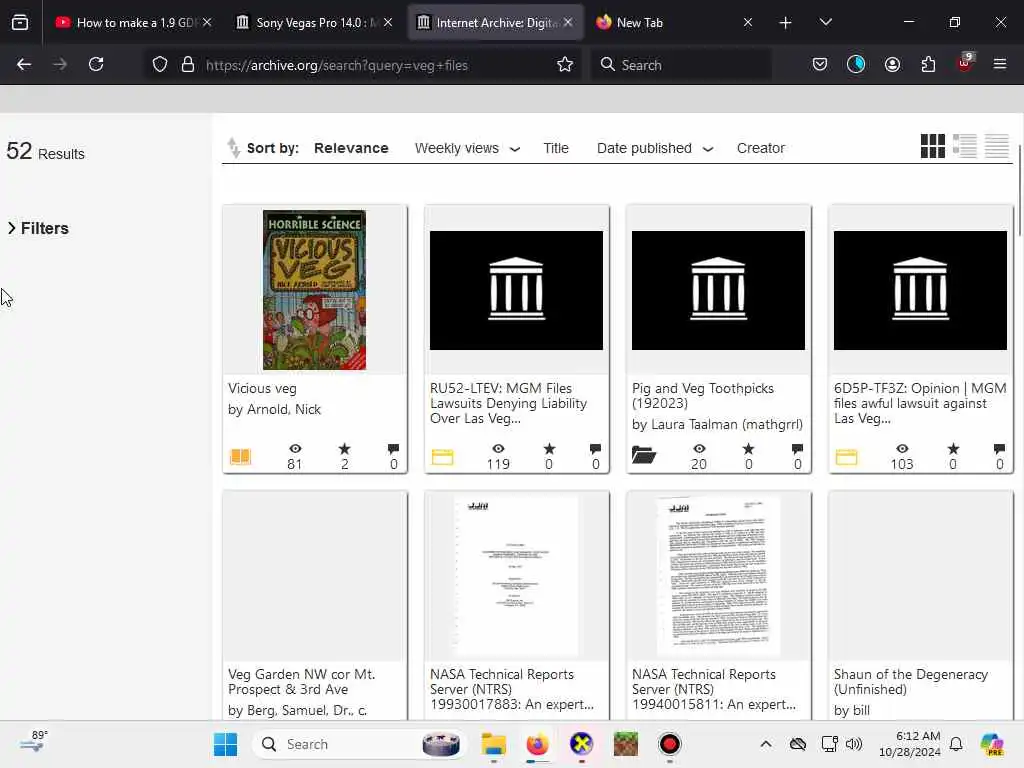Click "by Laura Taalman (mathgrrl)" creator text
1024x768 pixels.
(717, 424)
